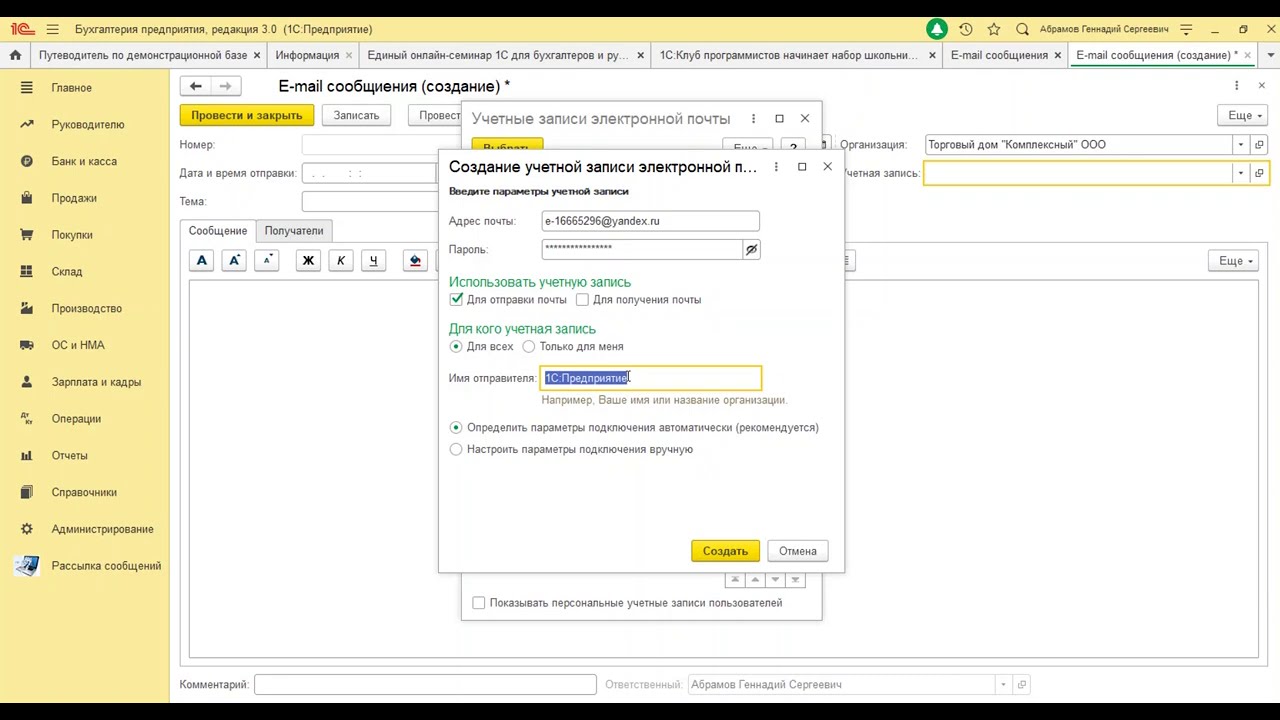This screenshot has height=720, width=1280.
Task: Go to the home page icon
Action: tap(15, 55)
